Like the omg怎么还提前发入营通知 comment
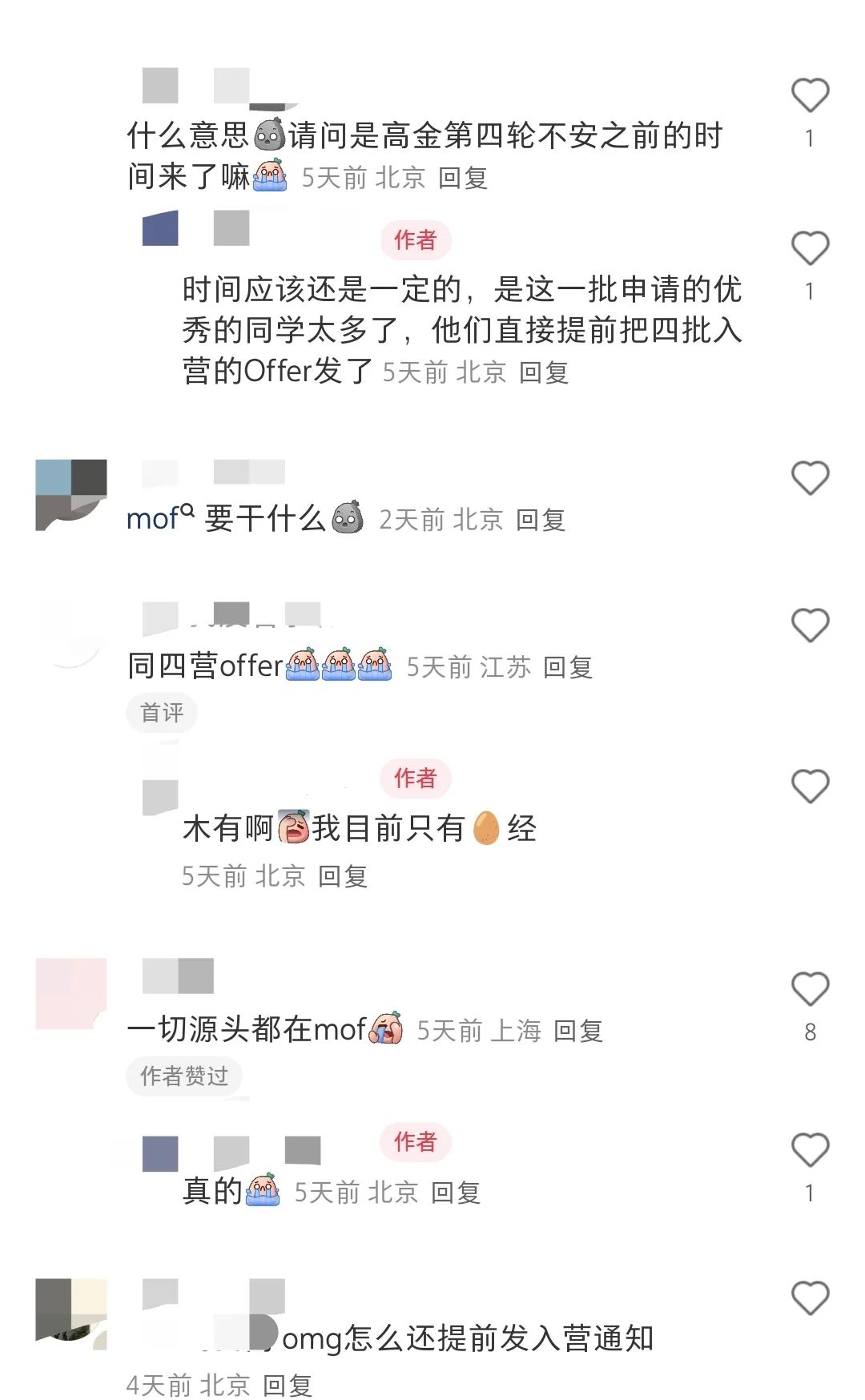Screen dimensions: 865x1400 pyautogui.click(x=810, y=1298)
